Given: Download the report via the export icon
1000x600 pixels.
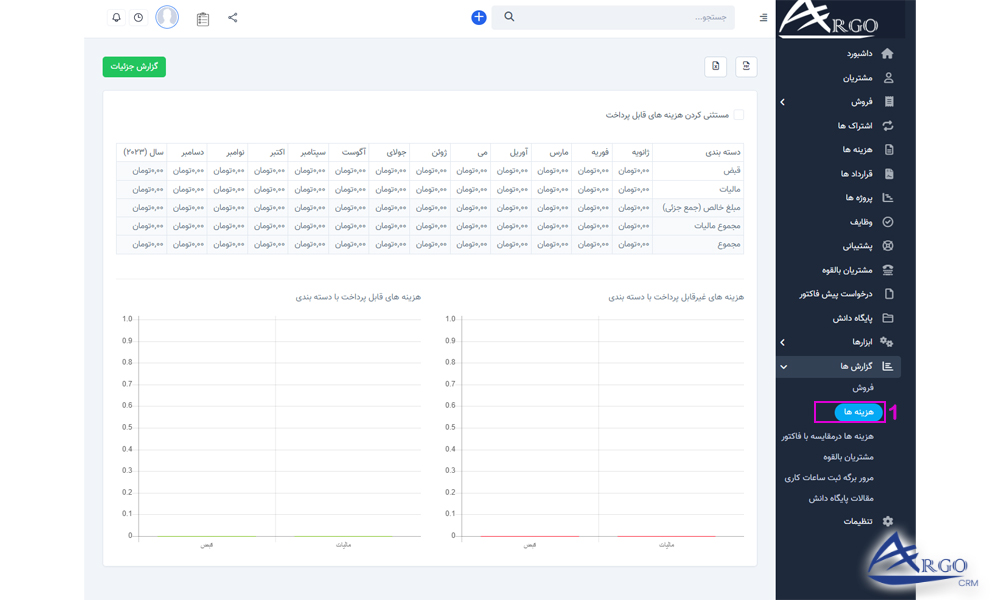Looking at the screenshot, I should point(745,64).
